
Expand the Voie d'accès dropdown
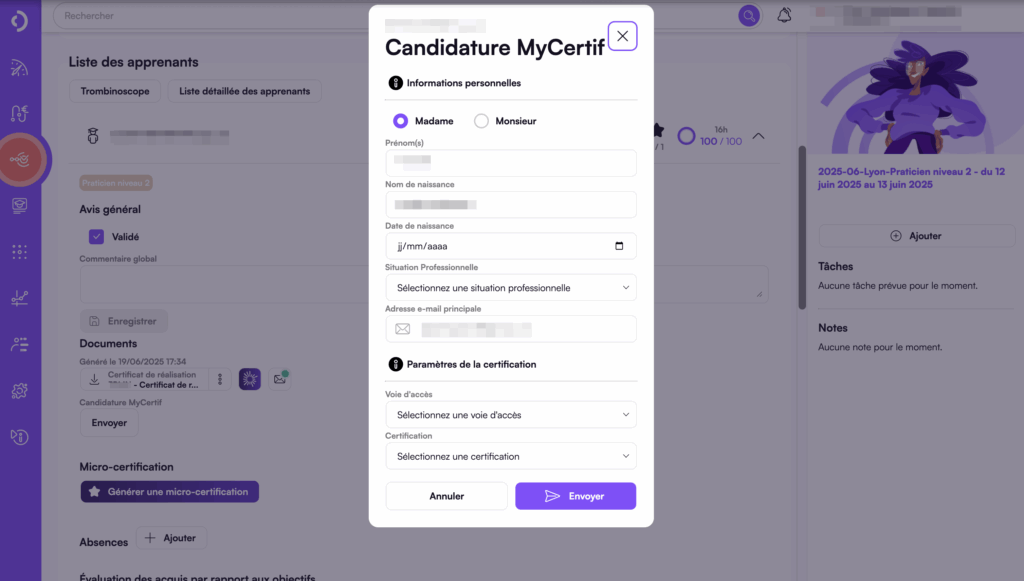510,414
